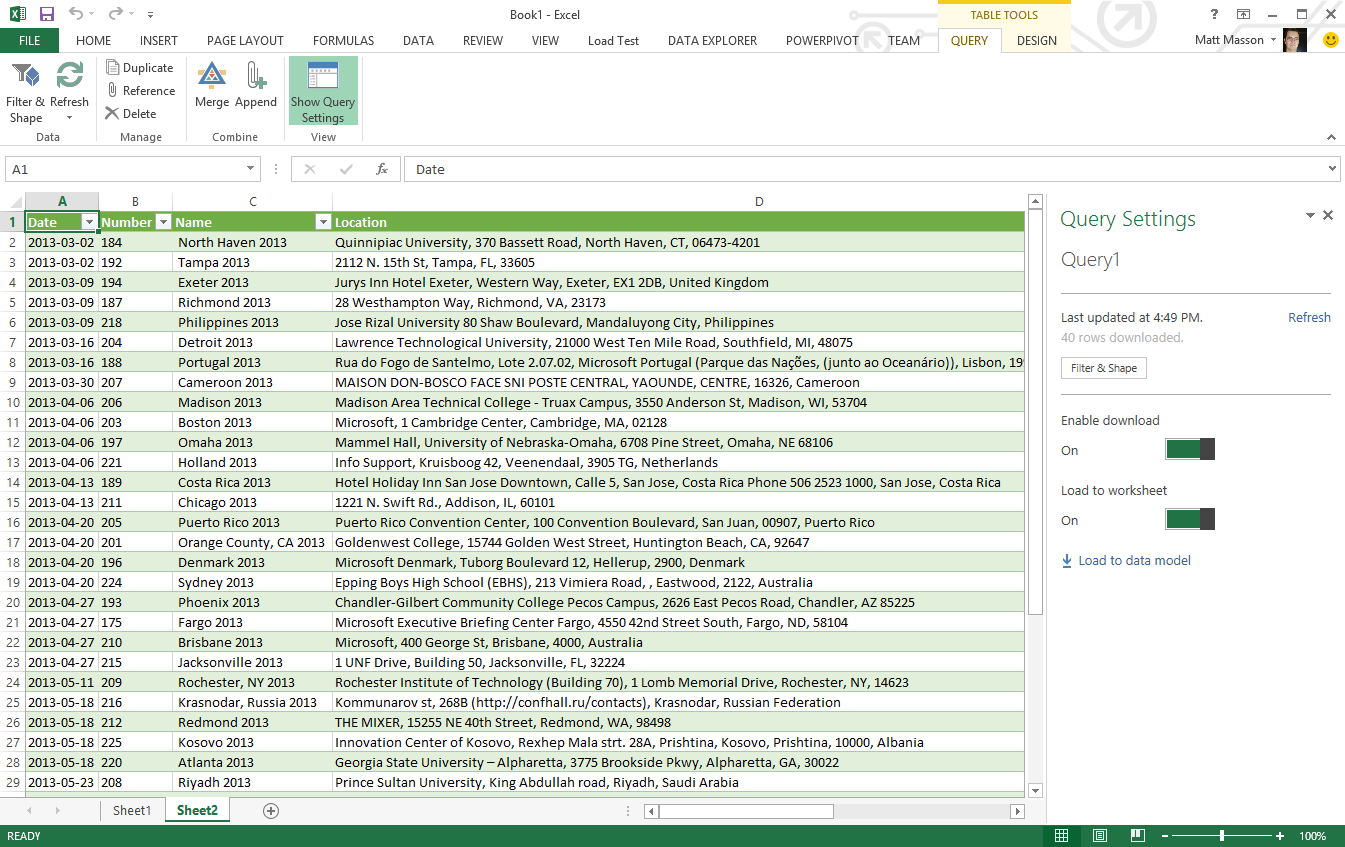This screenshot has height=847, width=1345.
Task: Click the horizontal scrollbar thumb
Action: [x=746, y=811]
